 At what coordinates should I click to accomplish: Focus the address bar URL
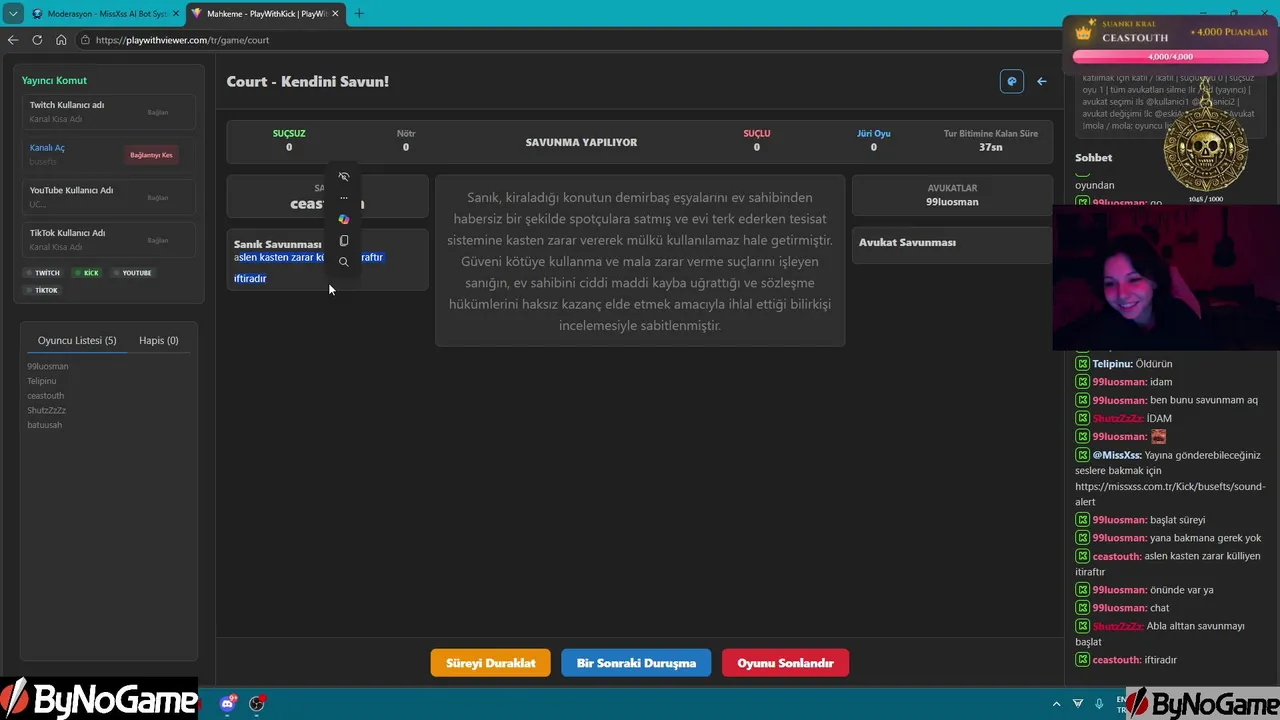(182, 40)
